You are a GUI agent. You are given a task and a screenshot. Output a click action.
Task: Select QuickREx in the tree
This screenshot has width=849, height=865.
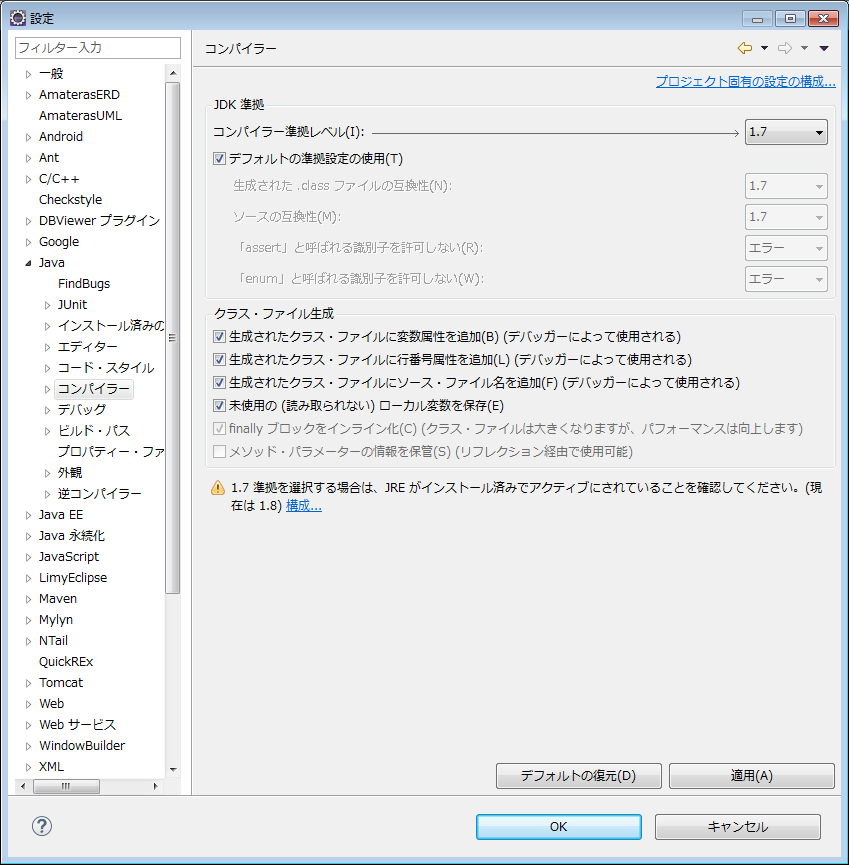[x=66, y=661]
